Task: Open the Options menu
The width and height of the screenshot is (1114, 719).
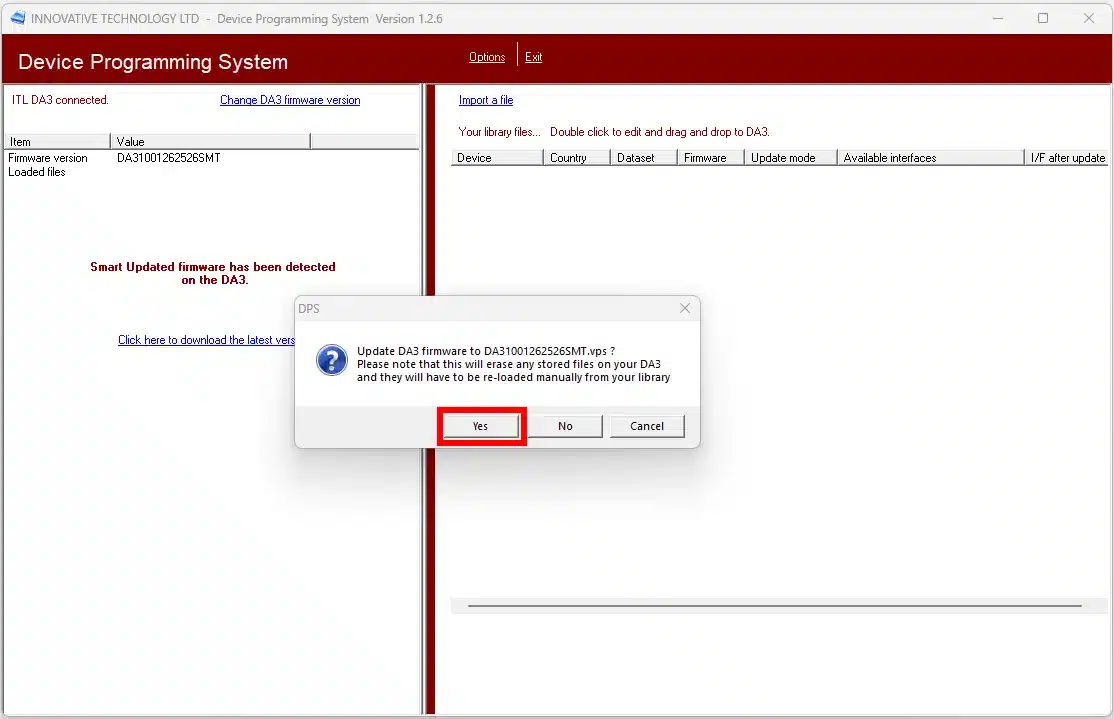Action: 487,57
